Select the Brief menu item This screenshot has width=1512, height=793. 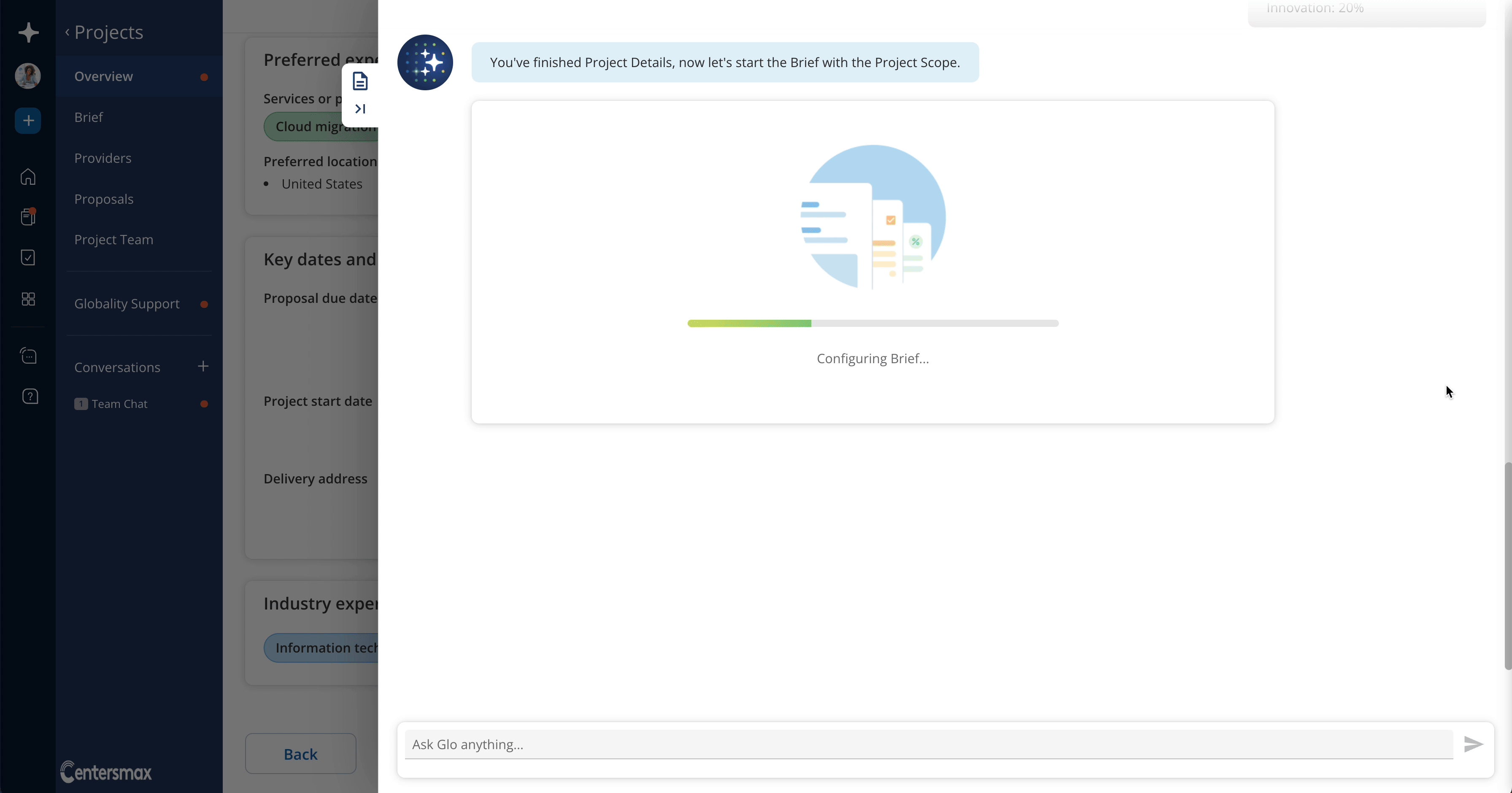point(89,117)
